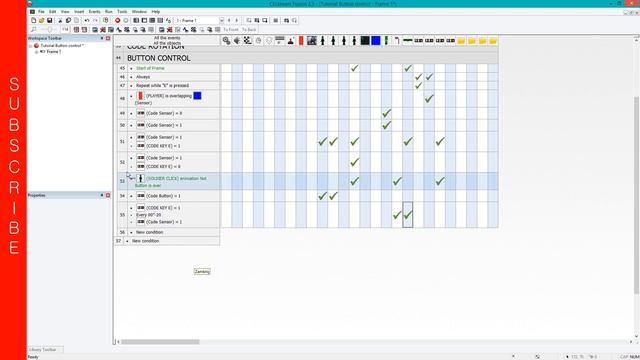Click the vertical scrollbar of event editor

636,194
